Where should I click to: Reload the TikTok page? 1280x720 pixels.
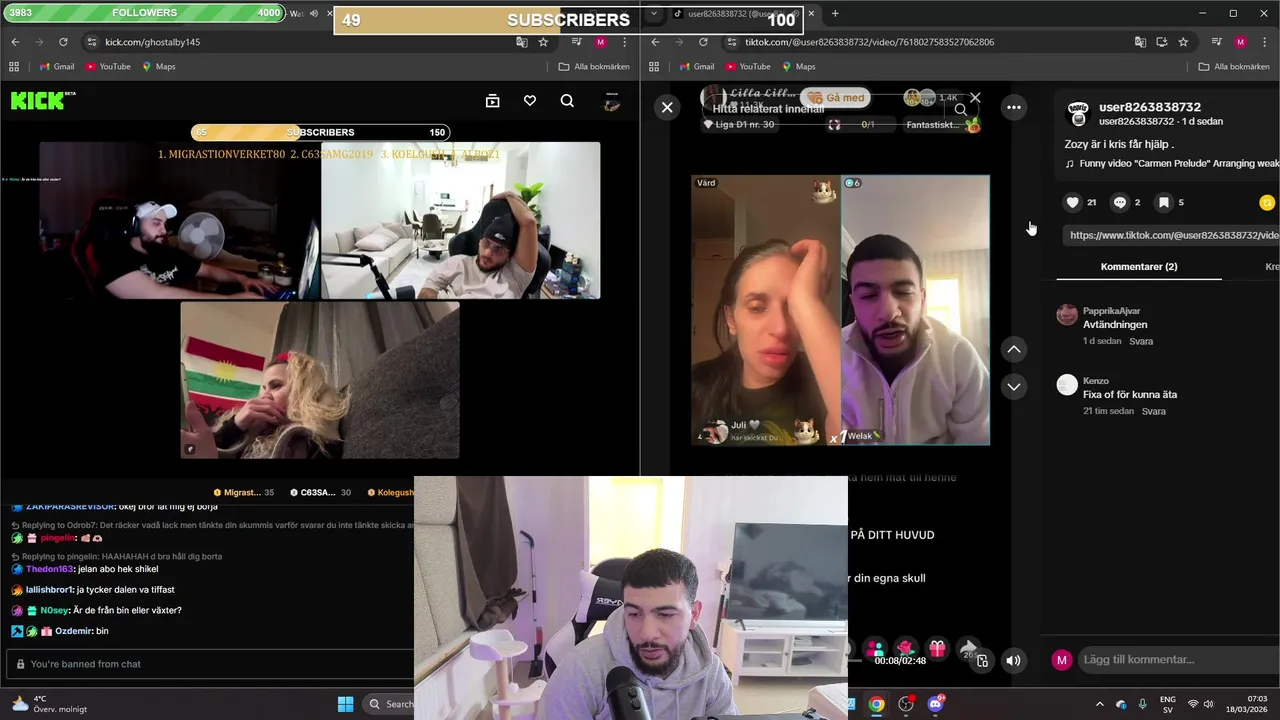coord(703,42)
